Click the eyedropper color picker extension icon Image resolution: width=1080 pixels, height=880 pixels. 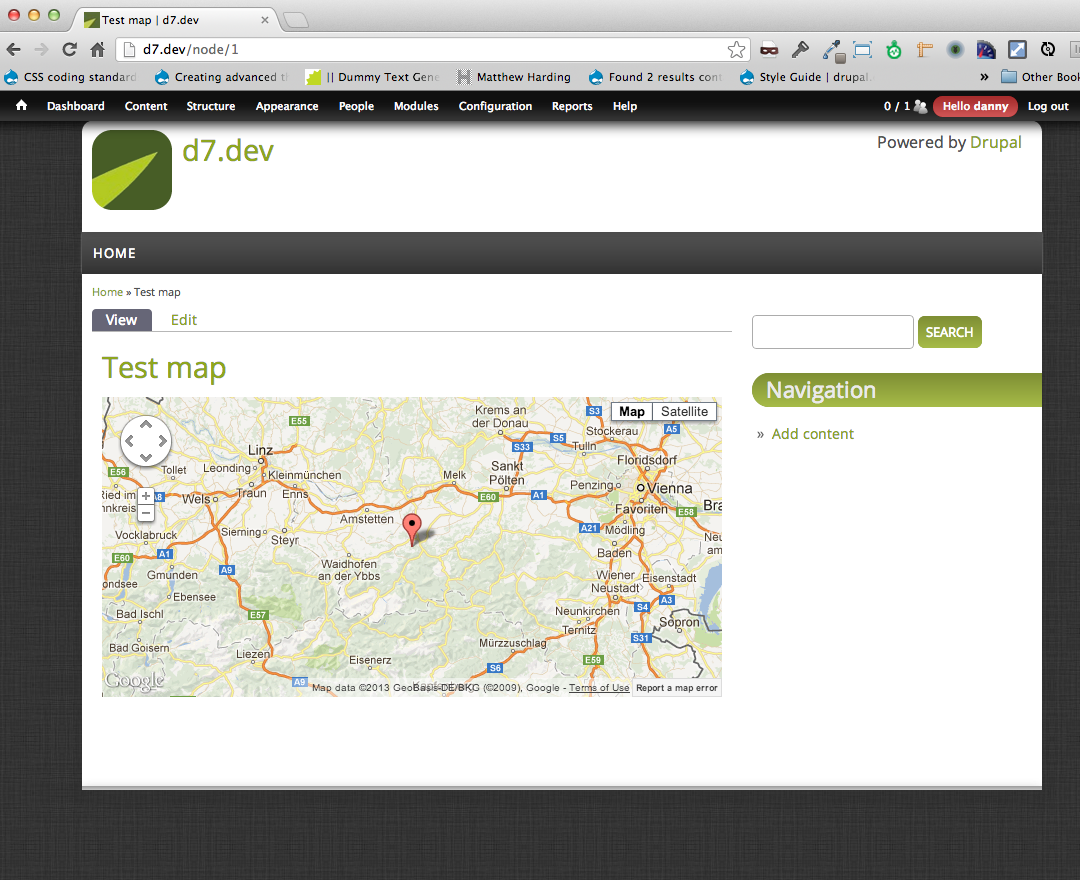coord(832,49)
